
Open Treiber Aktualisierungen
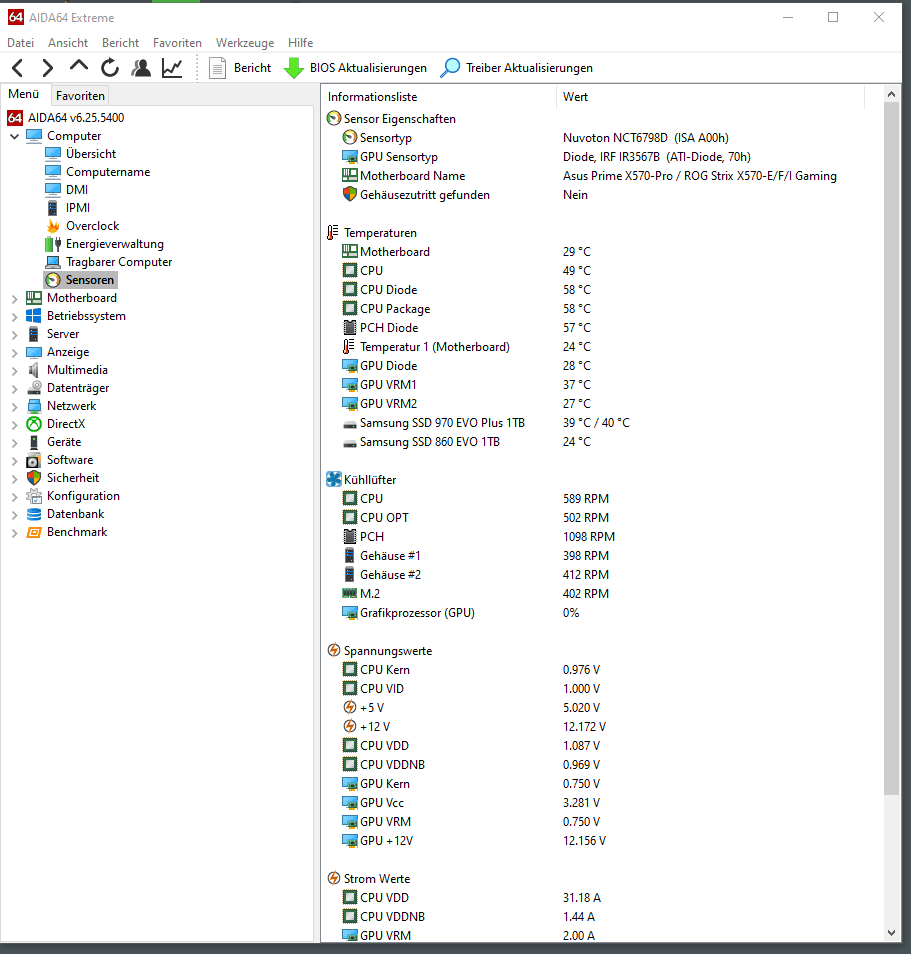(516, 68)
